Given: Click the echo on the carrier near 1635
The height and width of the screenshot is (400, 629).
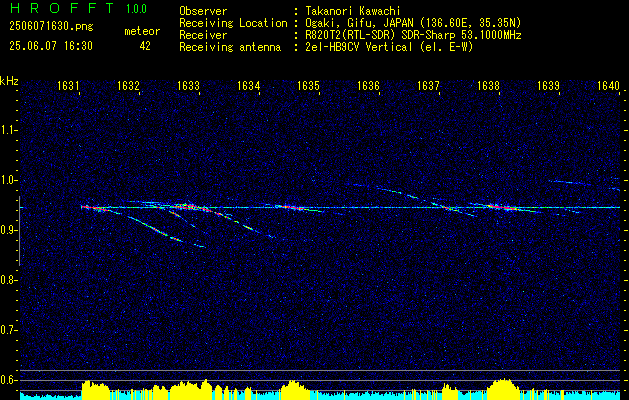Looking at the screenshot, I should point(297,208).
